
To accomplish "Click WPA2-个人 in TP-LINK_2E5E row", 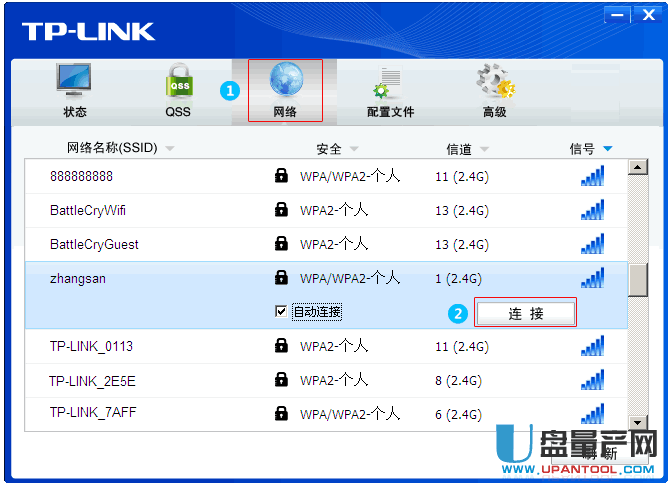I will tap(334, 380).
